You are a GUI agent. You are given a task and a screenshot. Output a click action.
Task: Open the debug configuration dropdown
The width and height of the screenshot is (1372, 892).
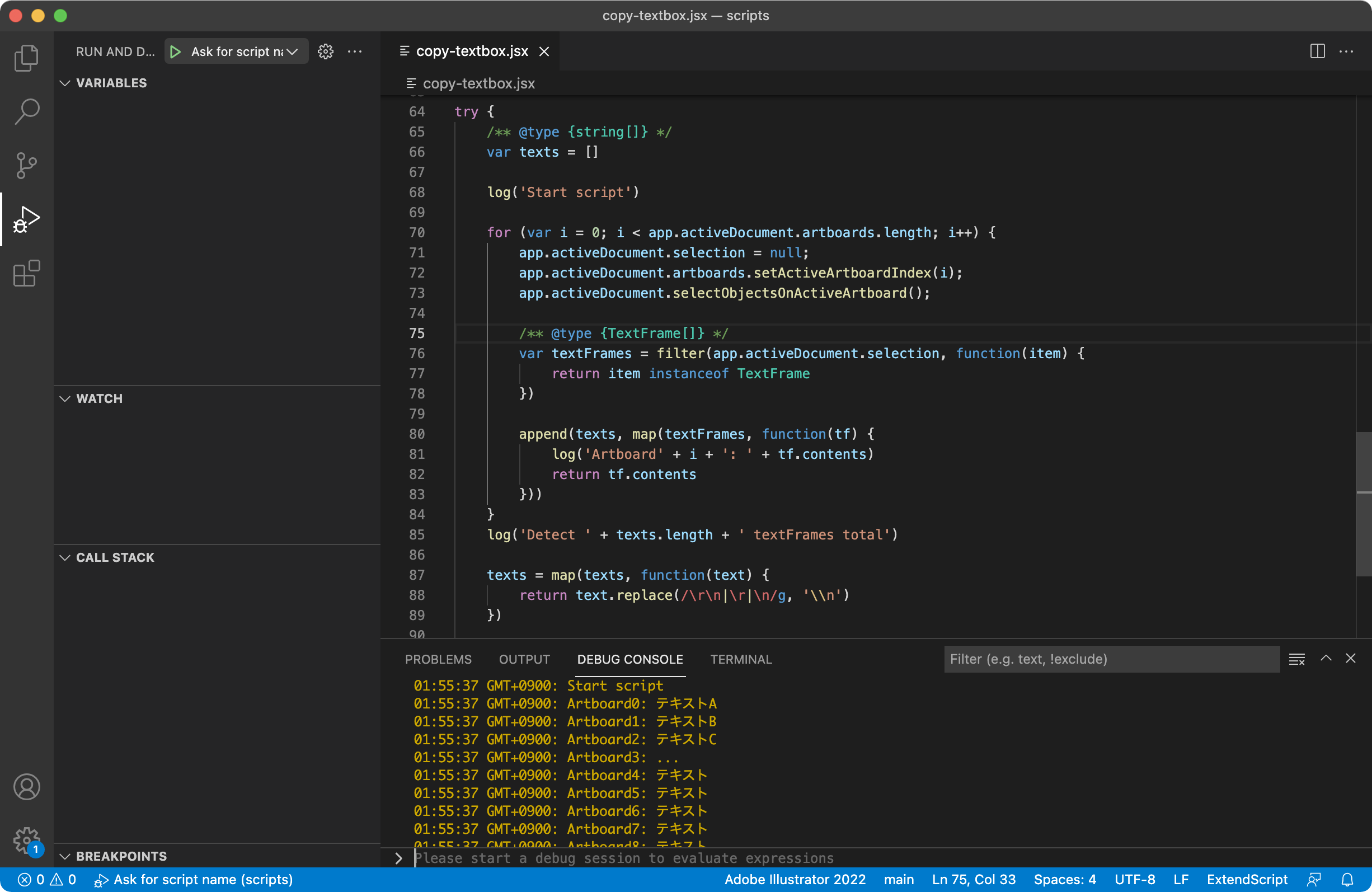(291, 51)
